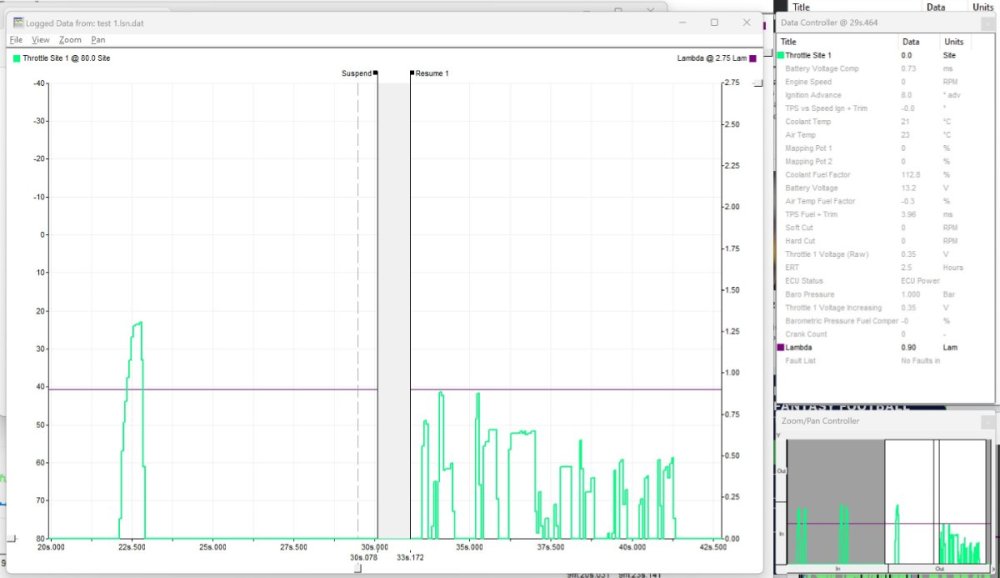
Task: Click the green Throttle Site 1 legend swatch
Action: point(16,60)
